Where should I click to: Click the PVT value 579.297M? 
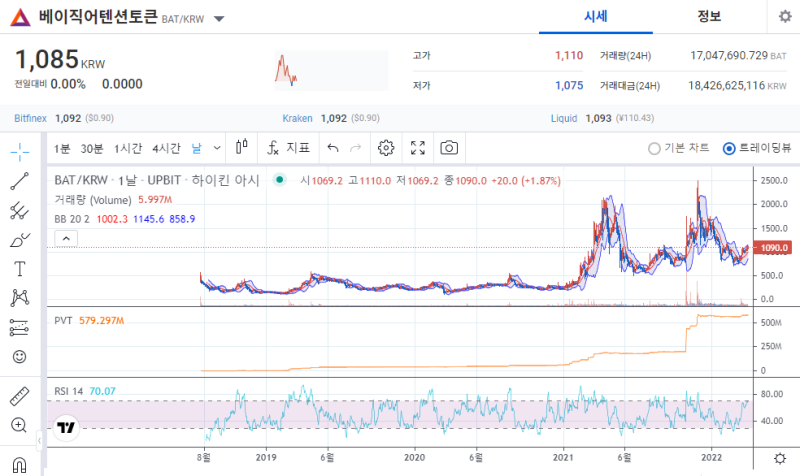click(x=102, y=320)
